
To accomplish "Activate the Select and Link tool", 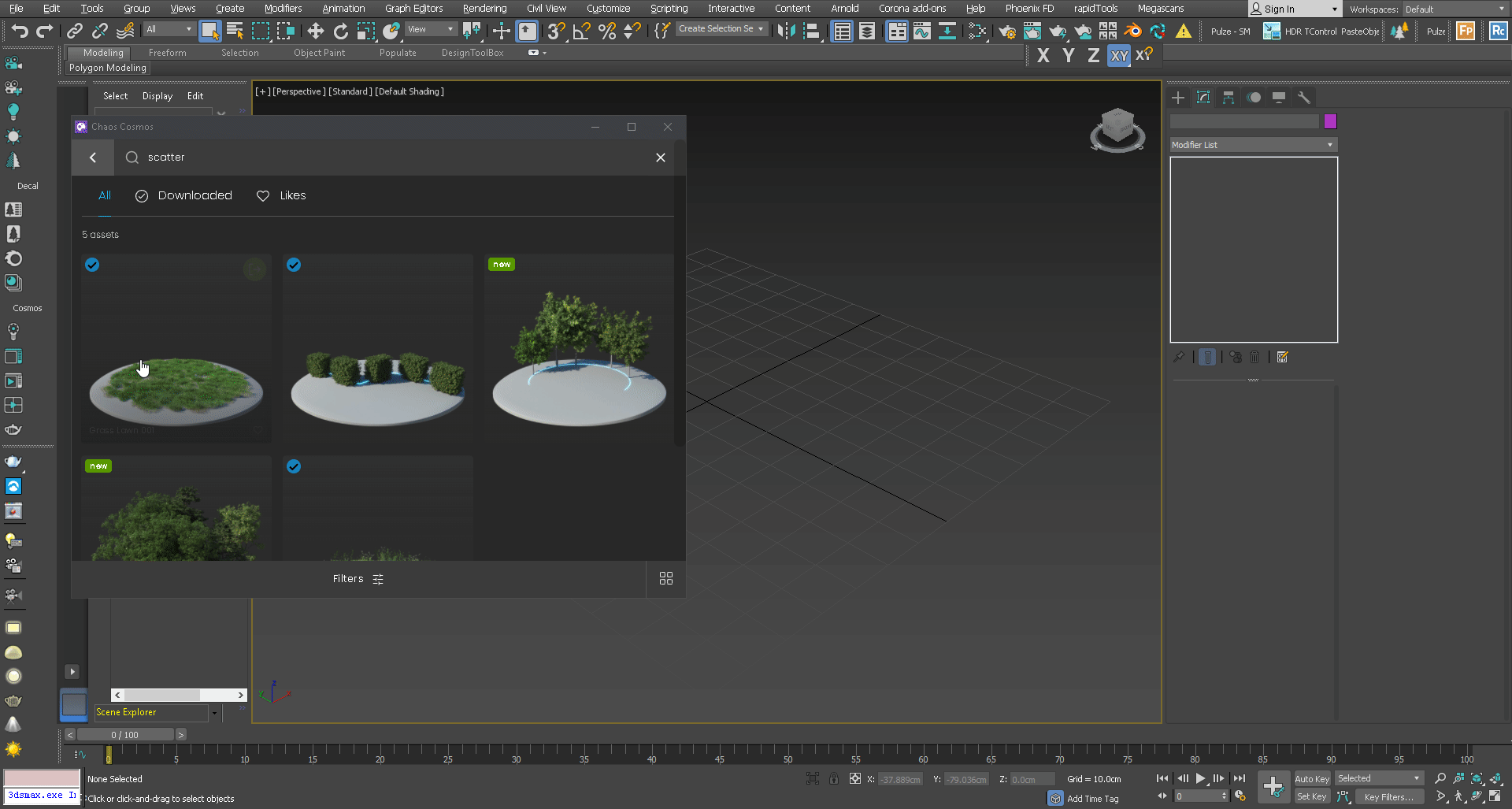I will (x=75, y=31).
